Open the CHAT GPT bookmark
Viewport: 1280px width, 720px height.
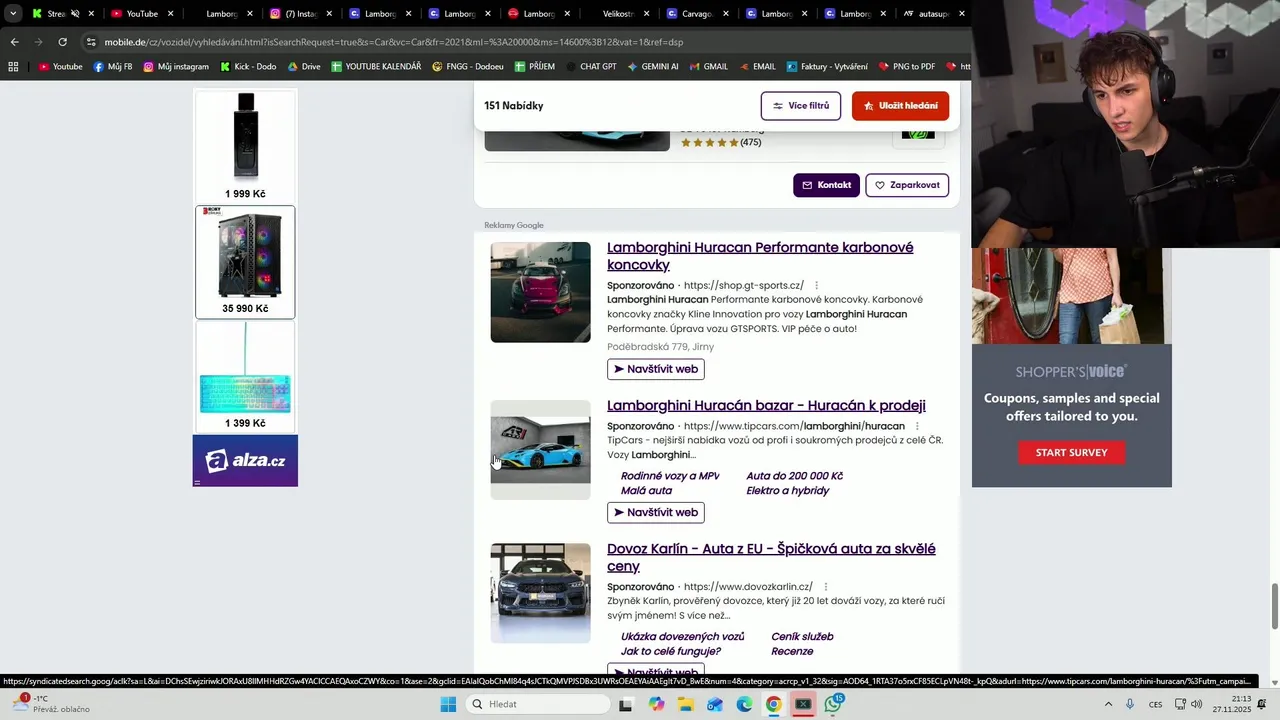pos(591,67)
